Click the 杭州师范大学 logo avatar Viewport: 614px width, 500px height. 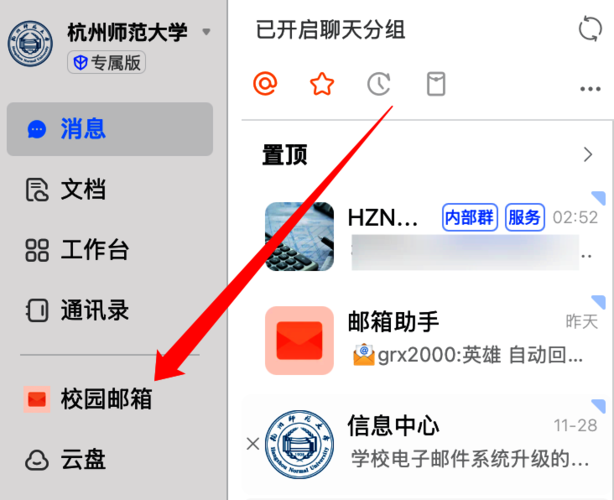30,43
